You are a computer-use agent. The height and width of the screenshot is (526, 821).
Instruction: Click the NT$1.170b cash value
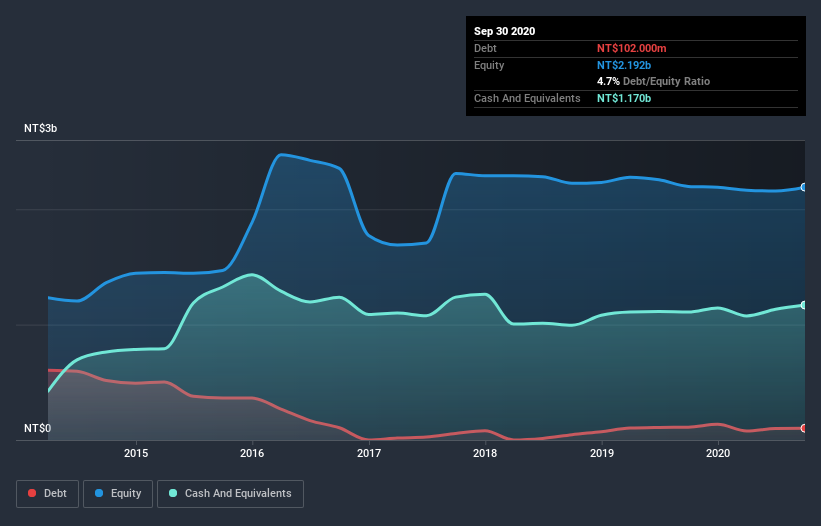pyautogui.click(x=624, y=98)
